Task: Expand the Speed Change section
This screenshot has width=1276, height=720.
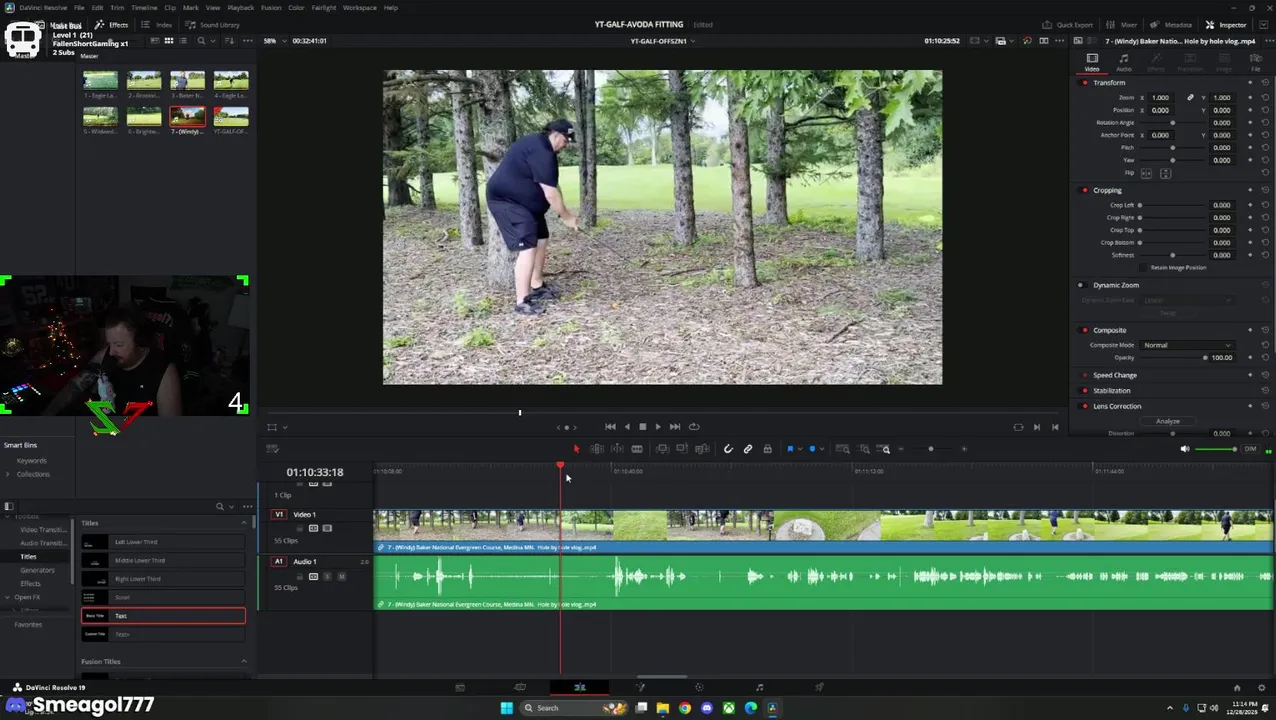Action: pyautogui.click(x=1115, y=375)
